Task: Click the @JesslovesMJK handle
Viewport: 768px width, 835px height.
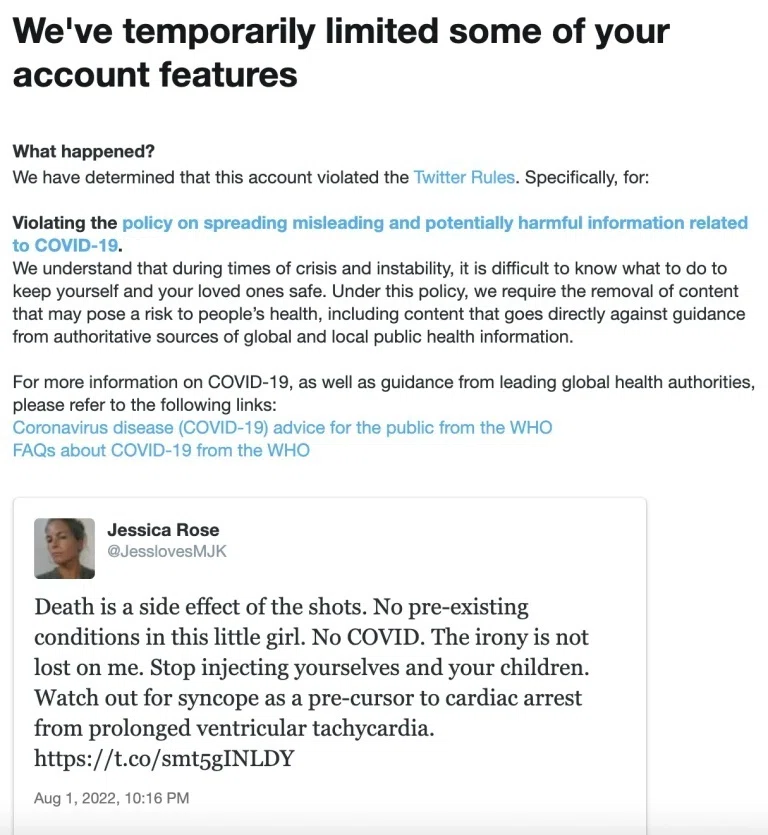Action: point(167,551)
